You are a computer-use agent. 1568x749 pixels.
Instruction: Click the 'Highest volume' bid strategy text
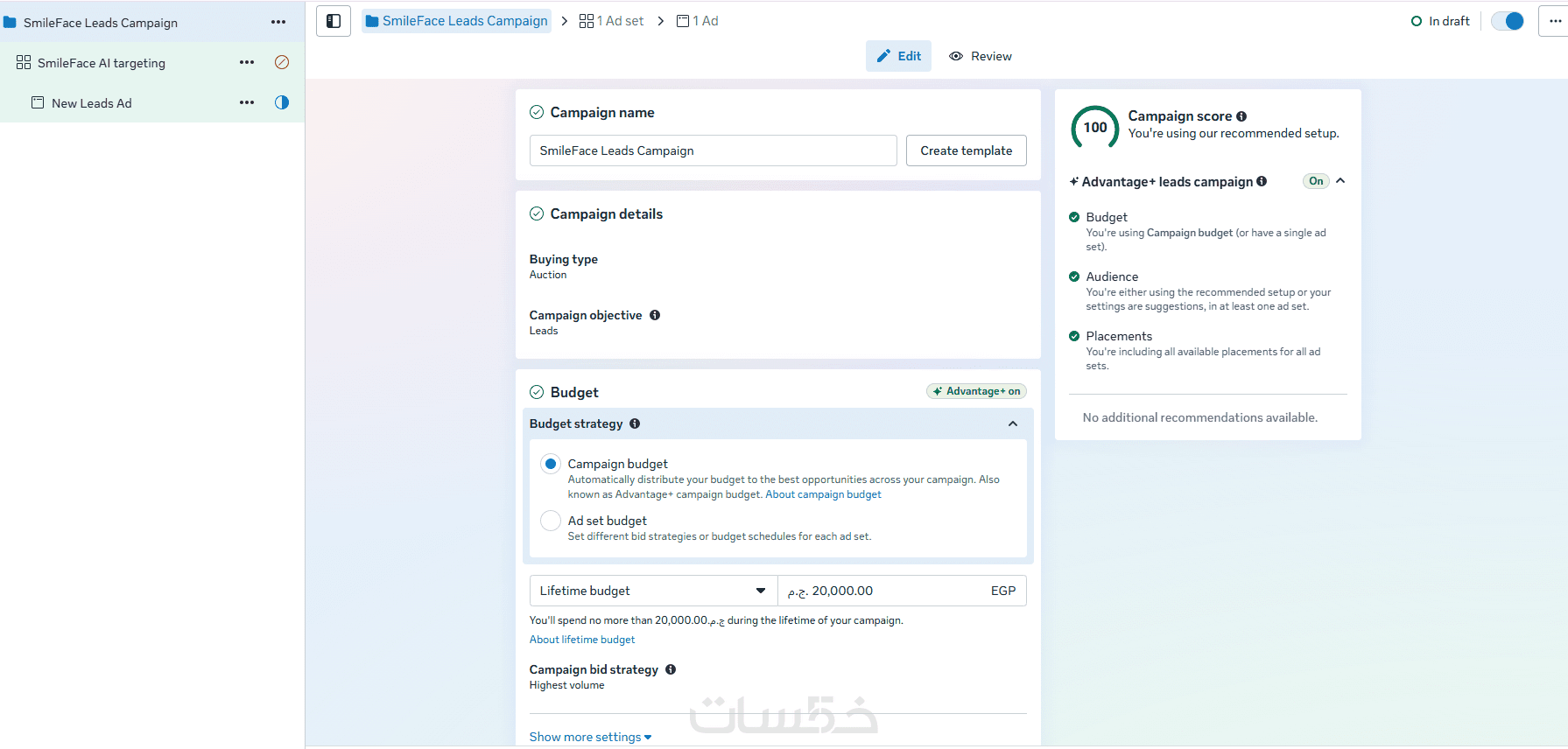[x=567, y=685]
